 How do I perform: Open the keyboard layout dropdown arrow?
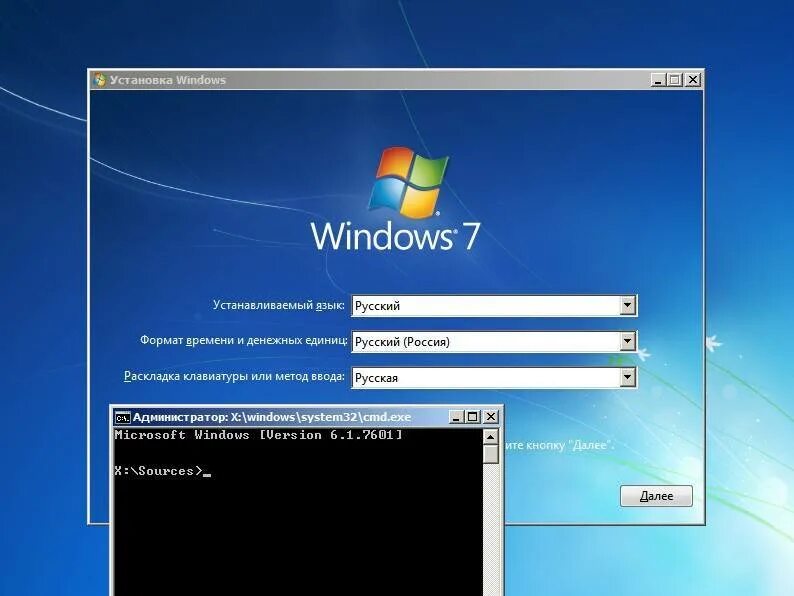coord(627,377)
